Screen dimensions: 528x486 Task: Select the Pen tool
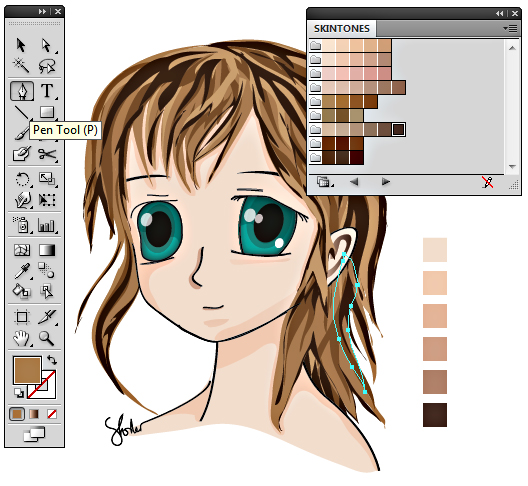pos(22,91)
